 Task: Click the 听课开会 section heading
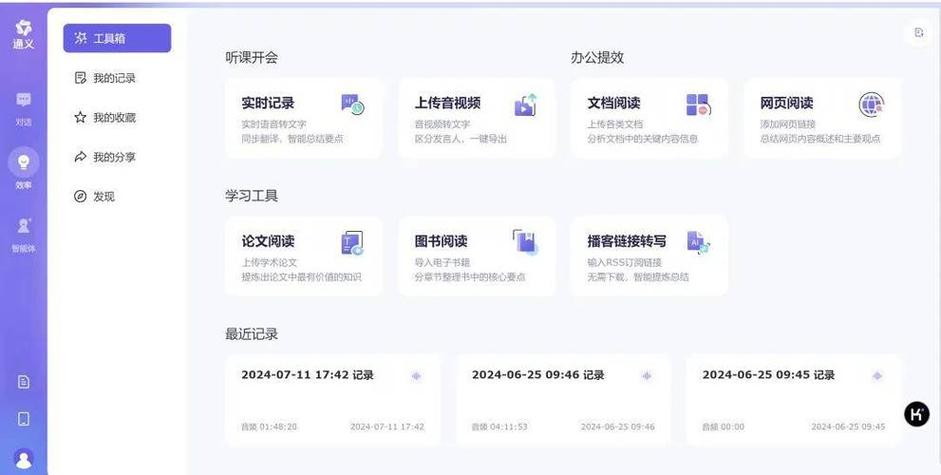(251, 58)
